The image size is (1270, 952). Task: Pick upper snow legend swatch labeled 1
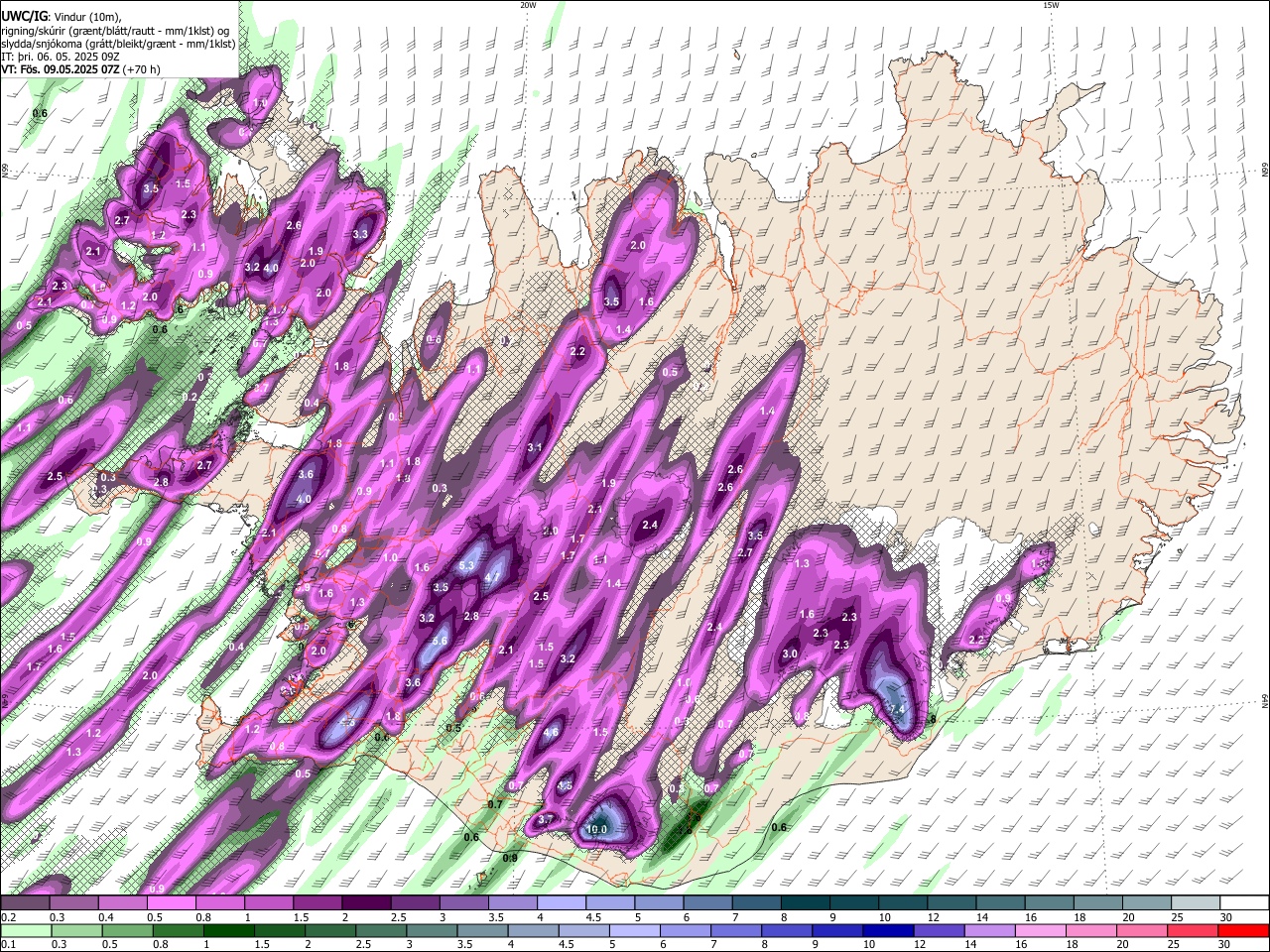point(268,903)
